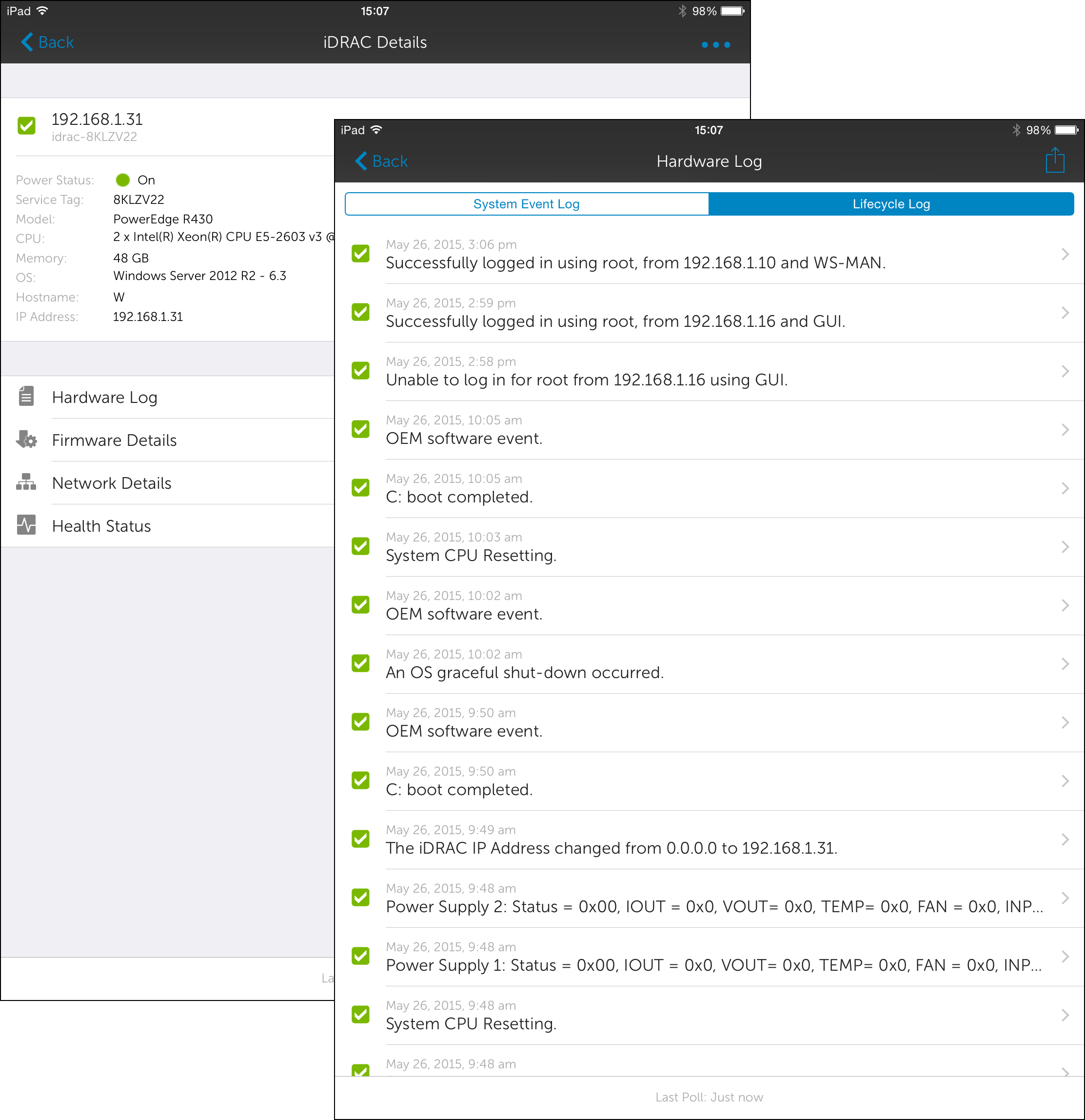Select the Lifecycle Log tab
The width and height of the screenshot is (1085, 1120).
891,204
